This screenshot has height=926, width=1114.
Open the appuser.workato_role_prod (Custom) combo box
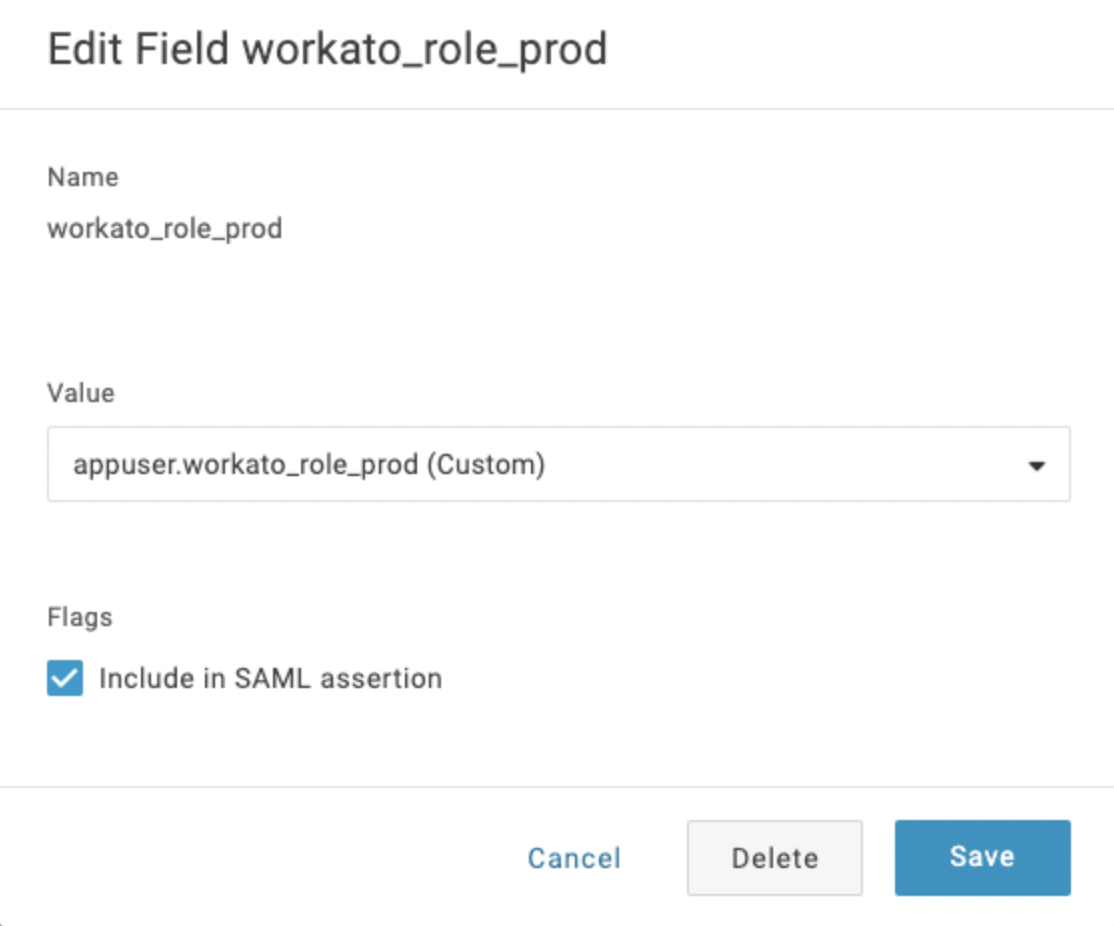[x=558, y=465]
